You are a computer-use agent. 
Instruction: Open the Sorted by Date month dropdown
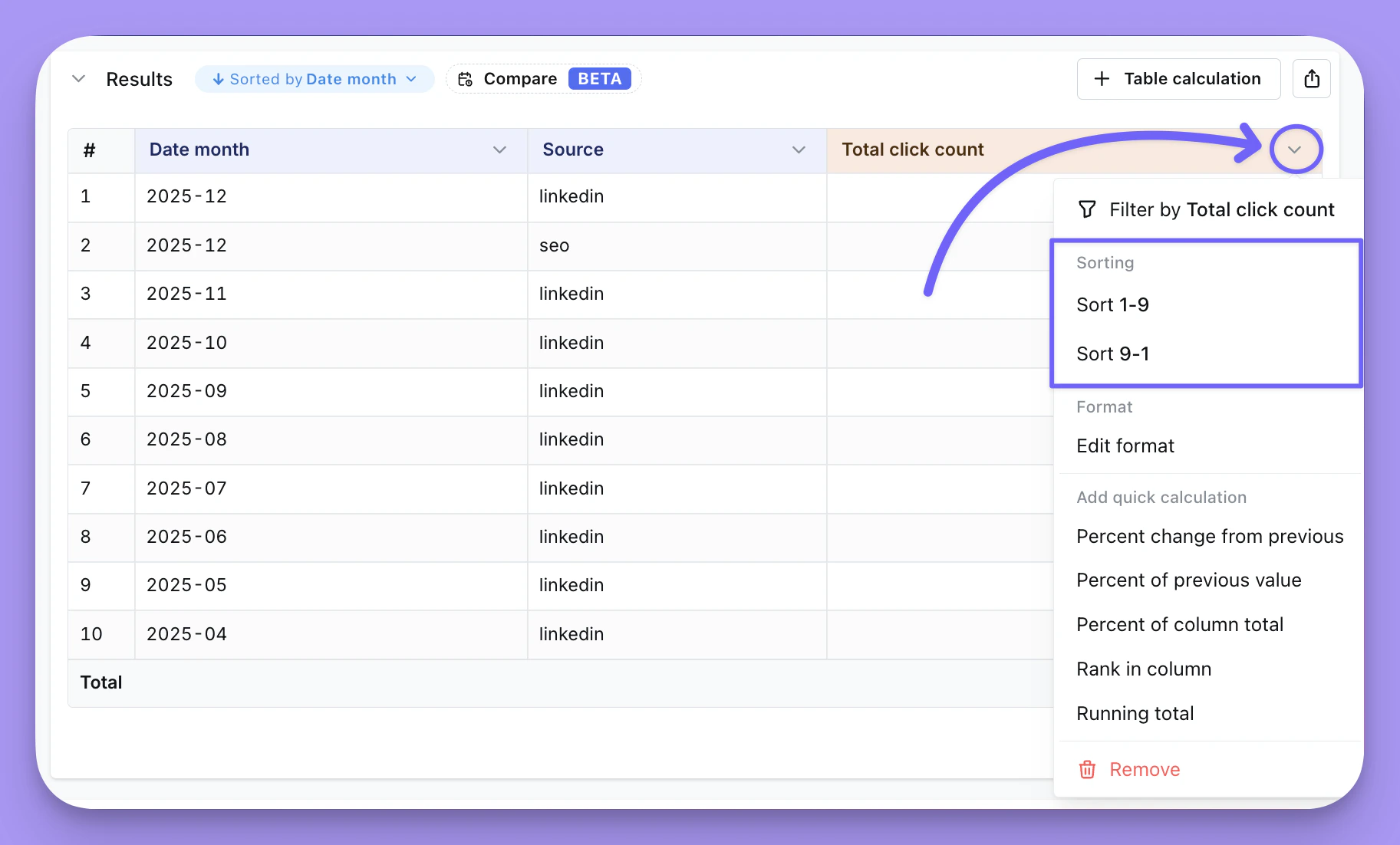tap(315, 79)
